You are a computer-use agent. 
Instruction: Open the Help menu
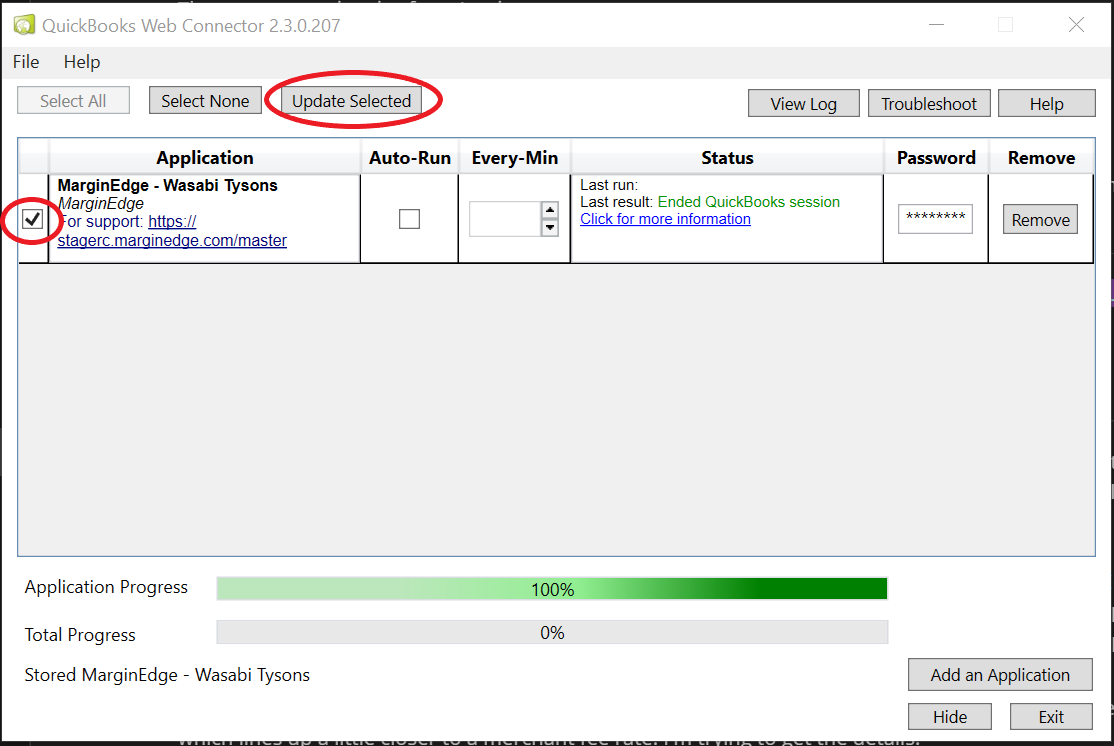click(x=82, y=62)
